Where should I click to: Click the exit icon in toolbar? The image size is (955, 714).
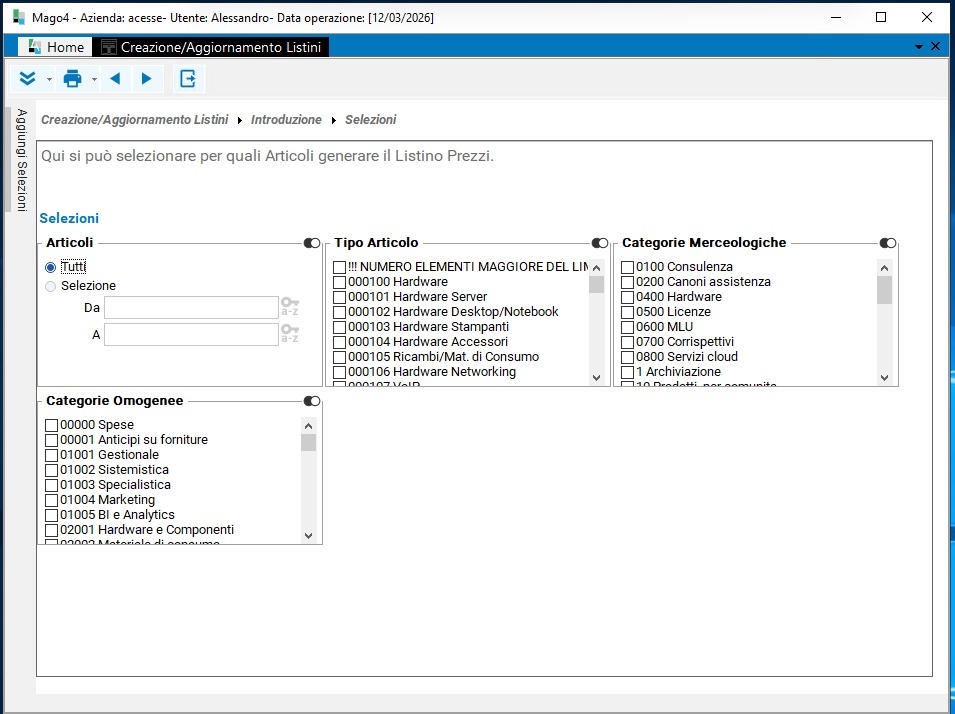[187, 79]
